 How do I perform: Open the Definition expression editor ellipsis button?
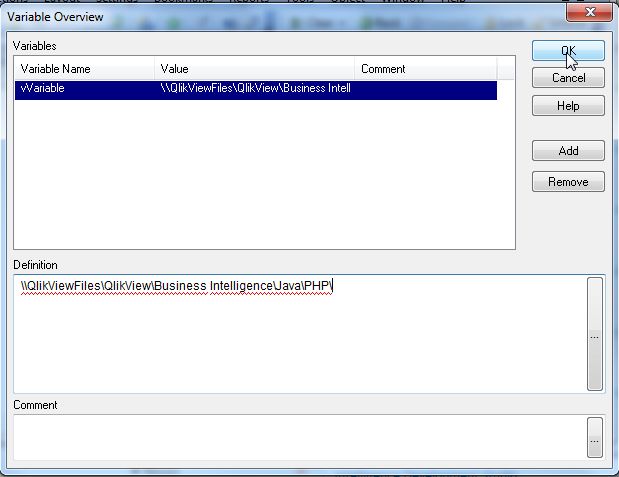tap(595, 334)
